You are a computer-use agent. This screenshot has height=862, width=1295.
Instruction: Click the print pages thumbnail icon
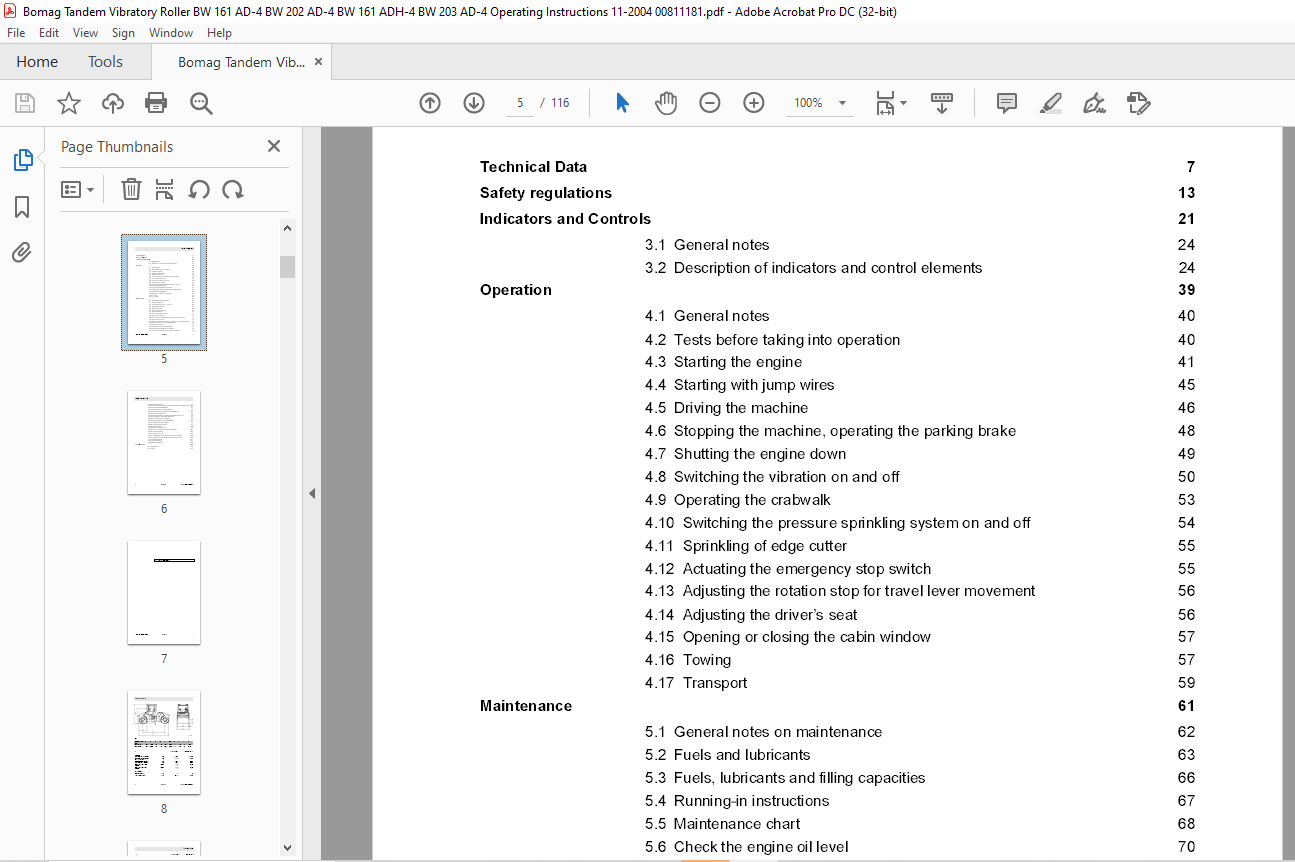tap(165, 189)
